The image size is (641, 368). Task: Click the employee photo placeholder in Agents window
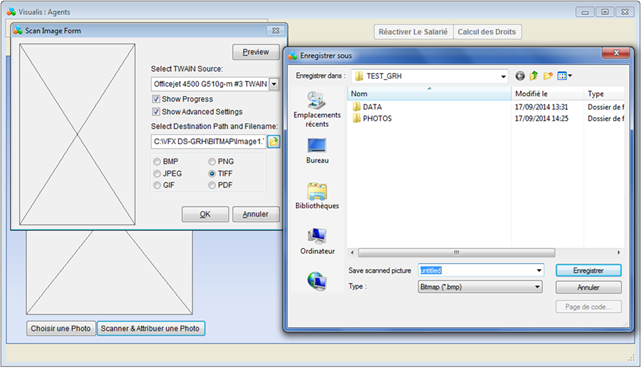(110, 272)
